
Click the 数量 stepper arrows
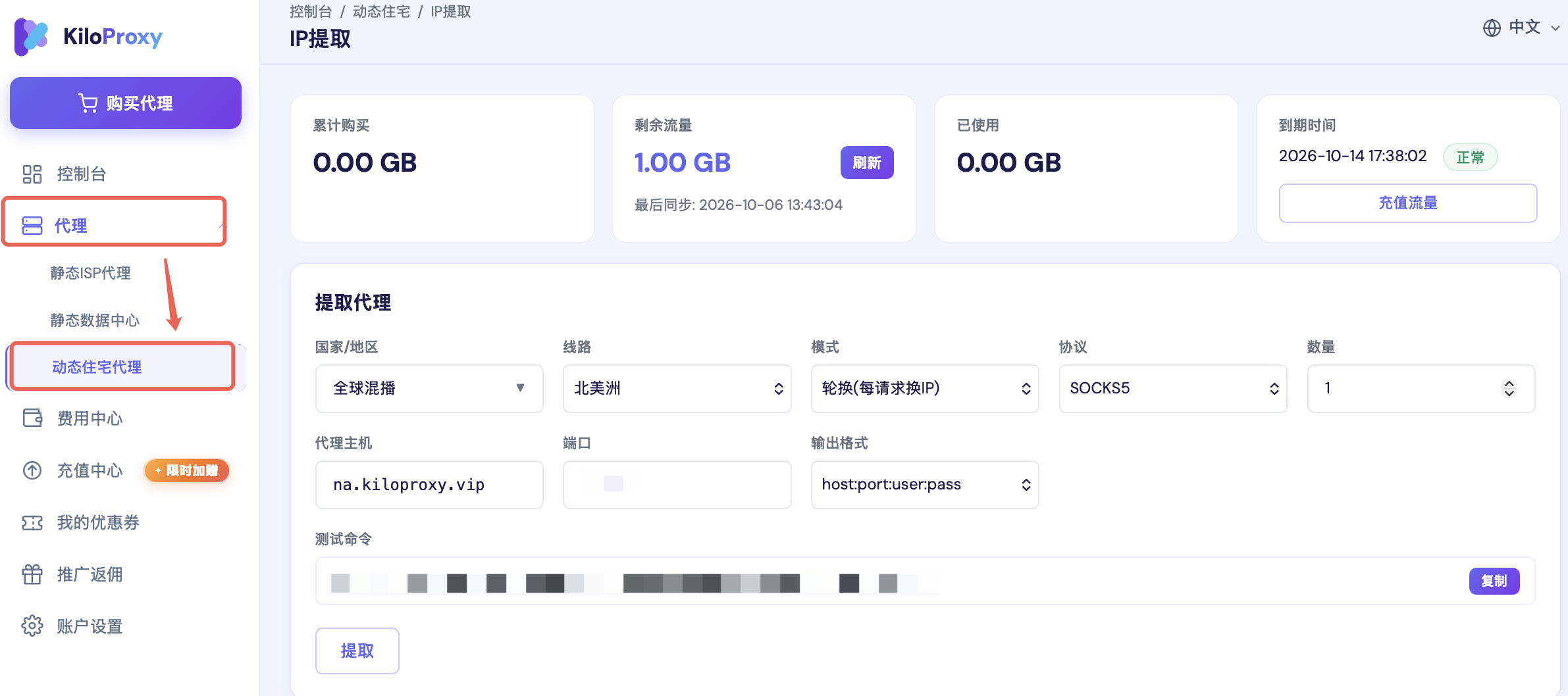click(1509, 389)
